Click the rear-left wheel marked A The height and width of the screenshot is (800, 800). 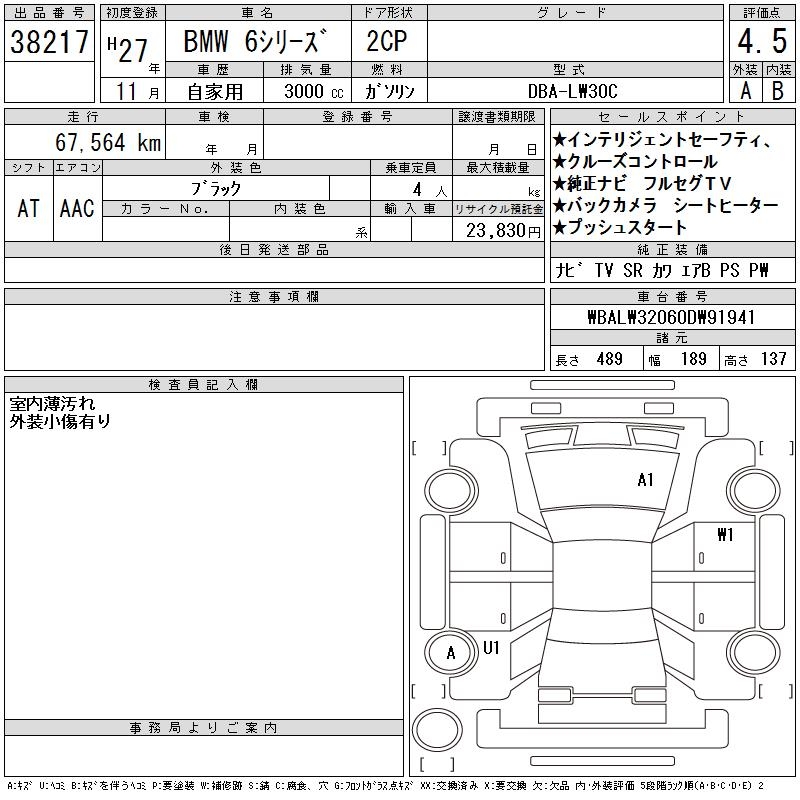[451, 653]
